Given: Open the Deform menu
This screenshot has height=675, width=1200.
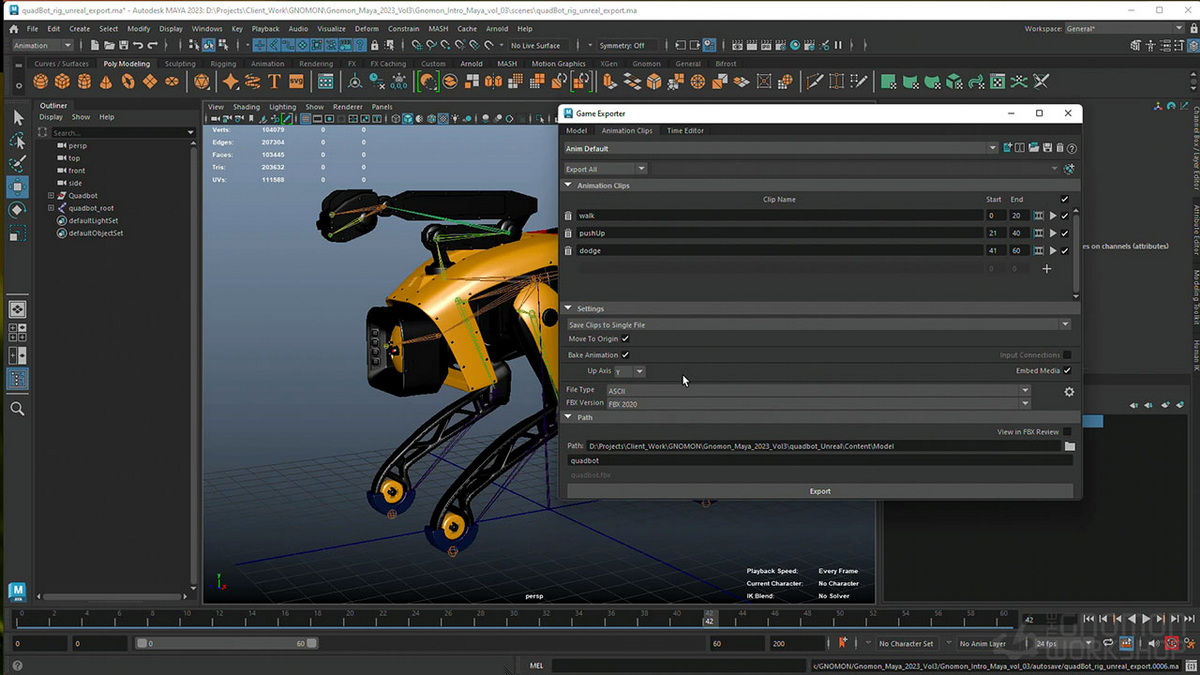Looking at the screenshot, I should 367,29.
